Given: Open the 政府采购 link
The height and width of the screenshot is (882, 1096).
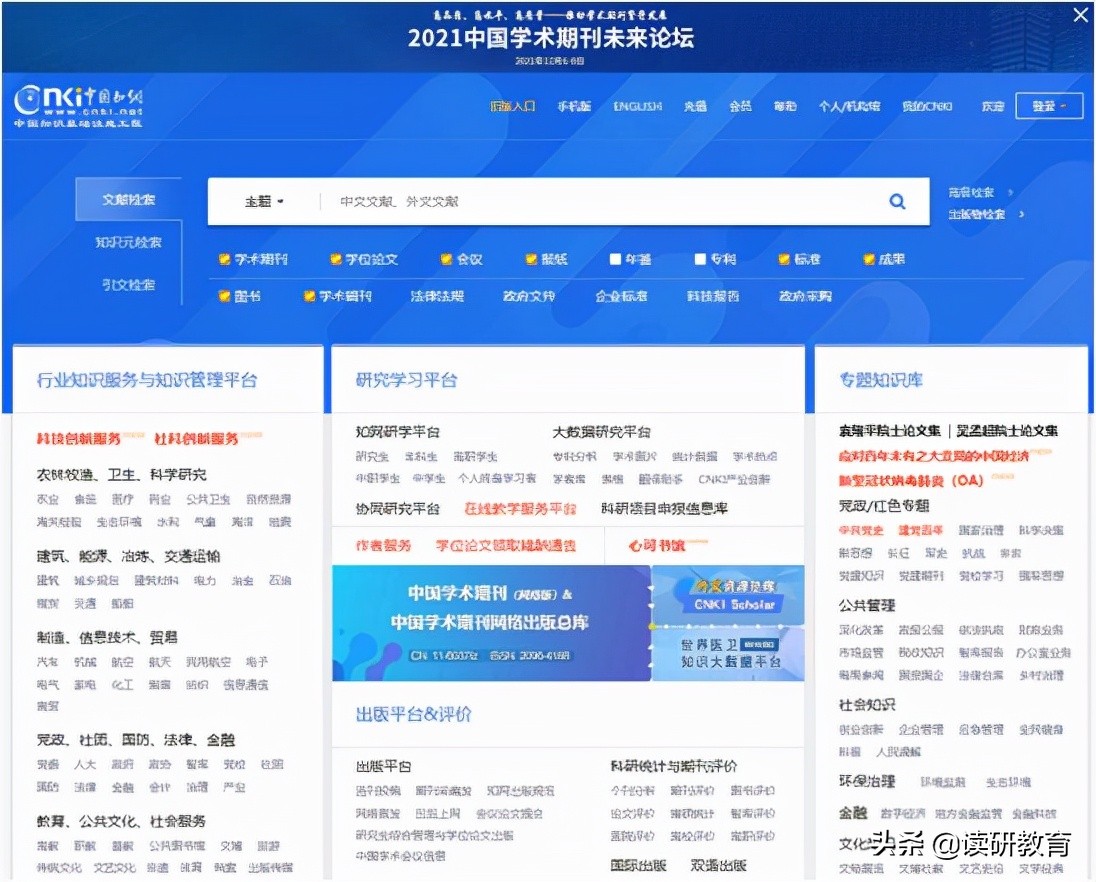Looking at the screenshot, I should click(x=805, y=296).
